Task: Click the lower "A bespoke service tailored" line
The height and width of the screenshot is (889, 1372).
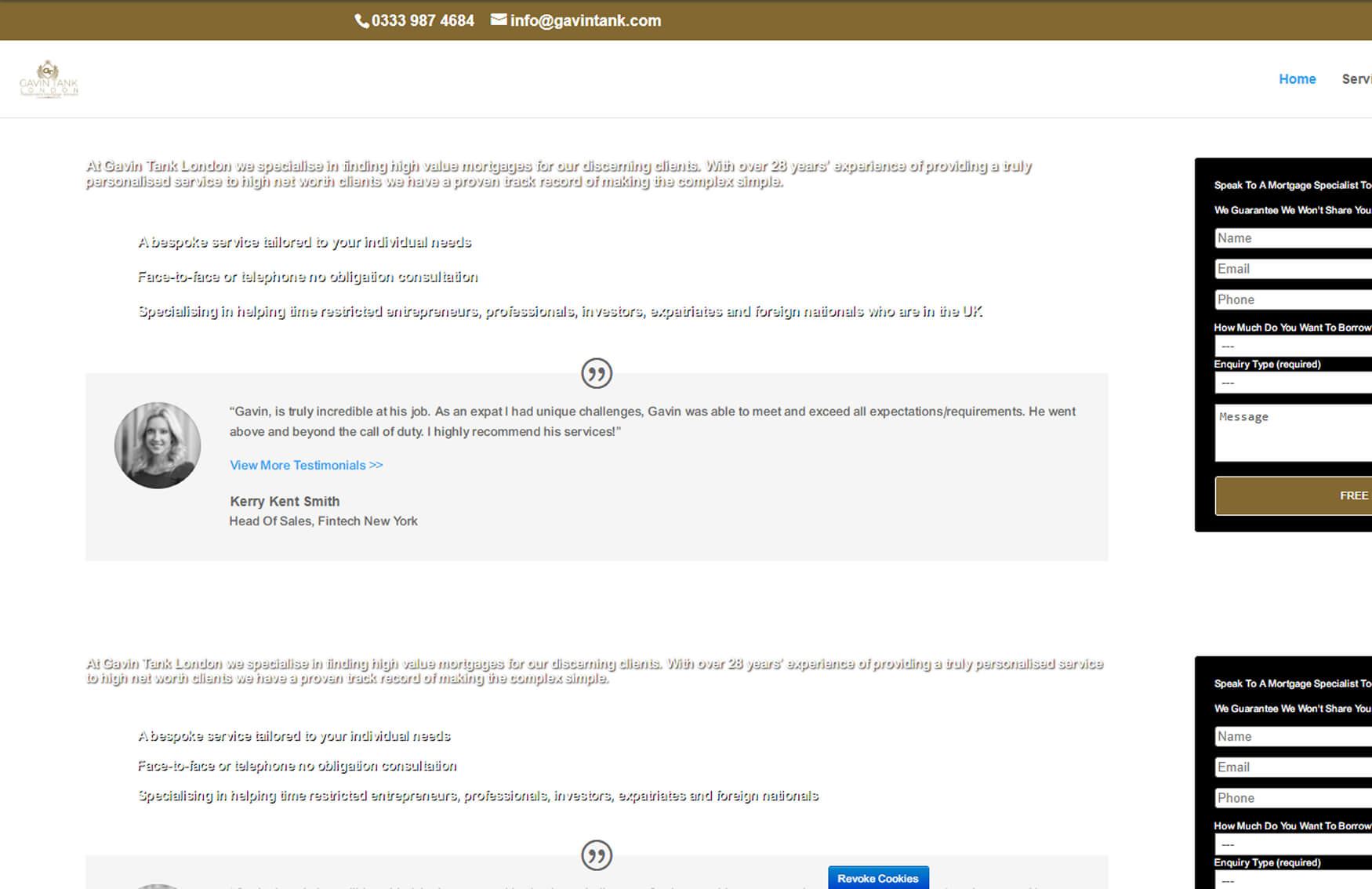Action: click(x=294, y=736)
